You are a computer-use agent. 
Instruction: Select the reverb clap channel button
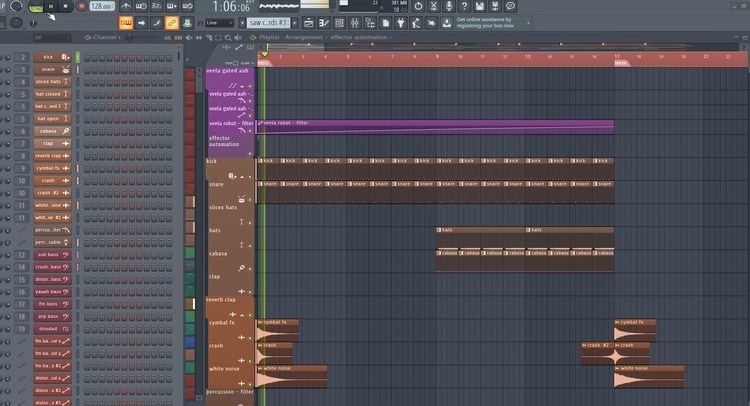(x=52, y=156)
